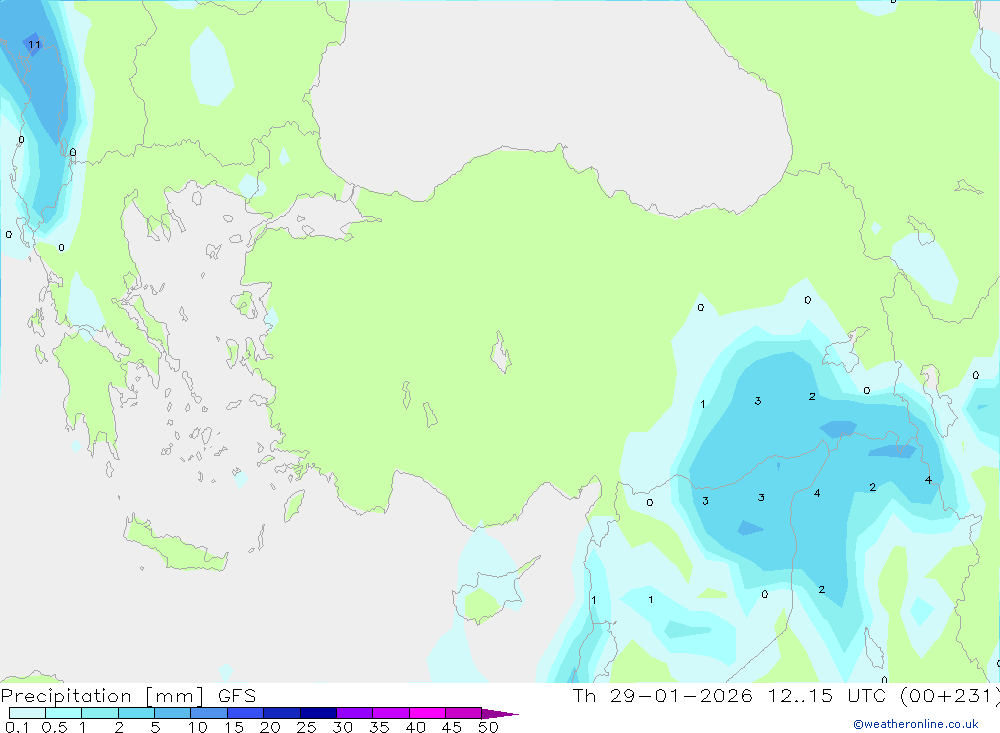The height and width of the screenshot is (733, 1000).
Task: Click the legend label '5'
Action: point(155,727)
